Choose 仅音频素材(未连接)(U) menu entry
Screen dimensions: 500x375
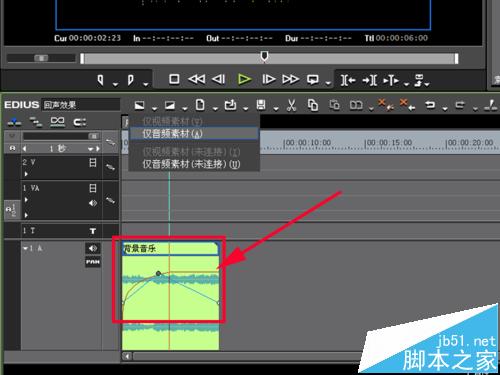(x=194, y=164)
